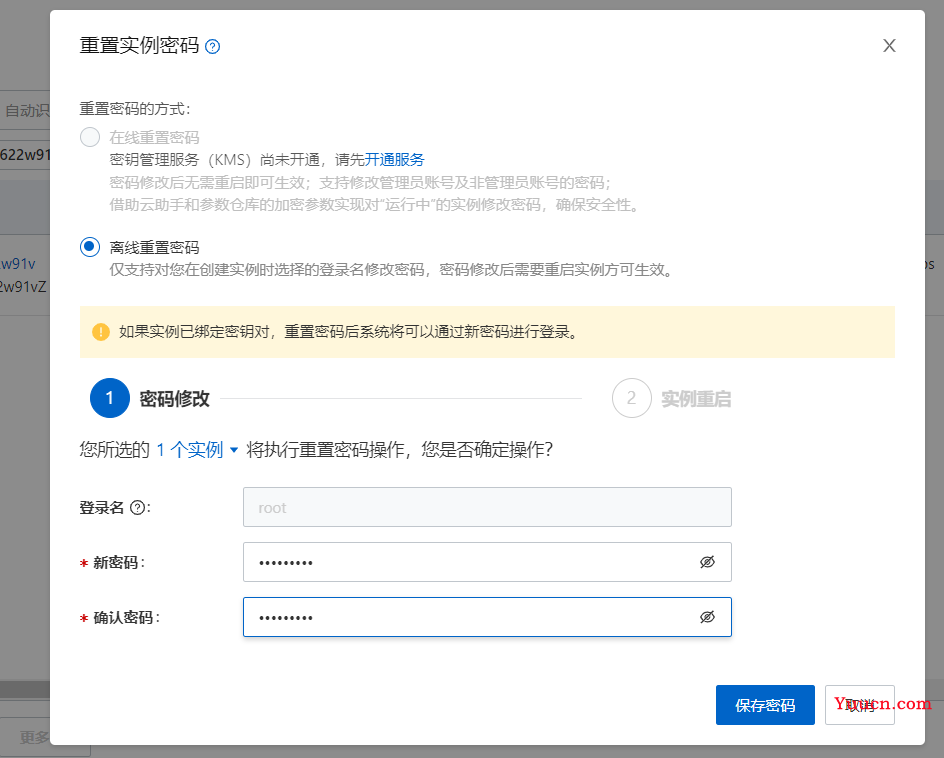Viewport: 944px width, 758px height.
Task: Click help icon beside 登录名
Action: [137, 508]
